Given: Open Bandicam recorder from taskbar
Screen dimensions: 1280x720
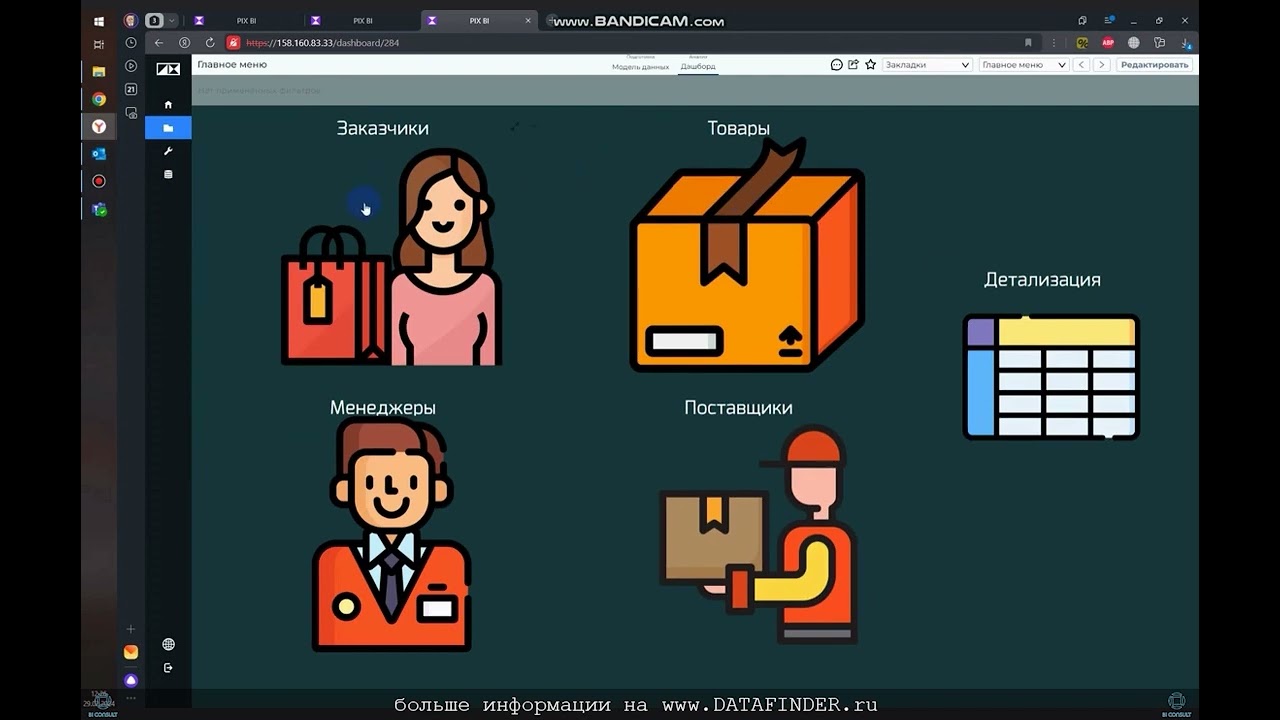Looking at the screenshot, I should pyautogui.click(x=99, y=181).
